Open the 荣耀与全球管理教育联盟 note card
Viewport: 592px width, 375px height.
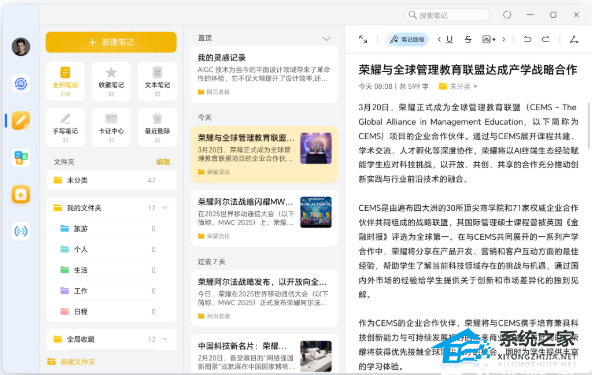click(264, 154)
